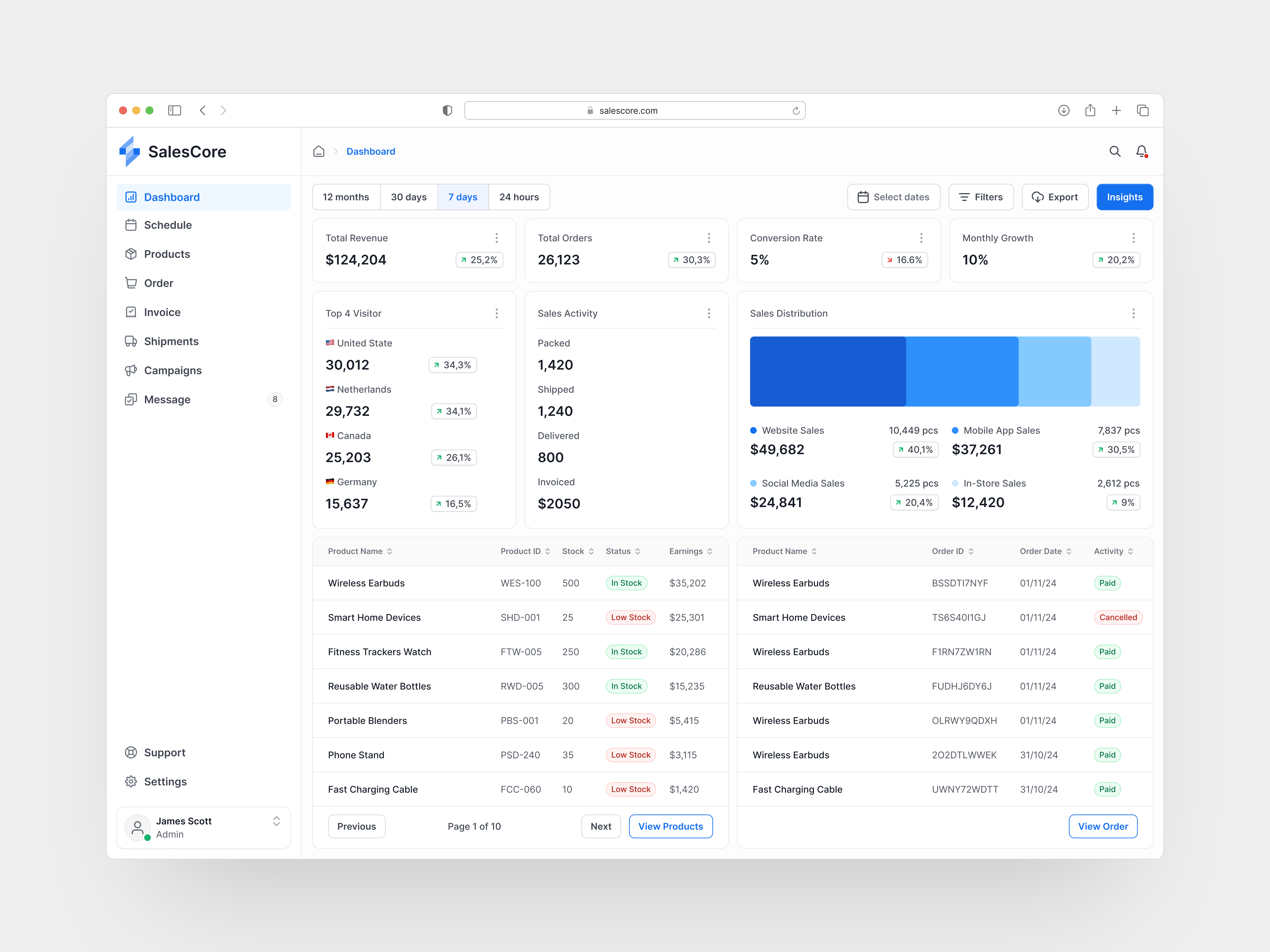
Task: Click the Dashboard breadcrumb link
Action: (x=370, y=152)
